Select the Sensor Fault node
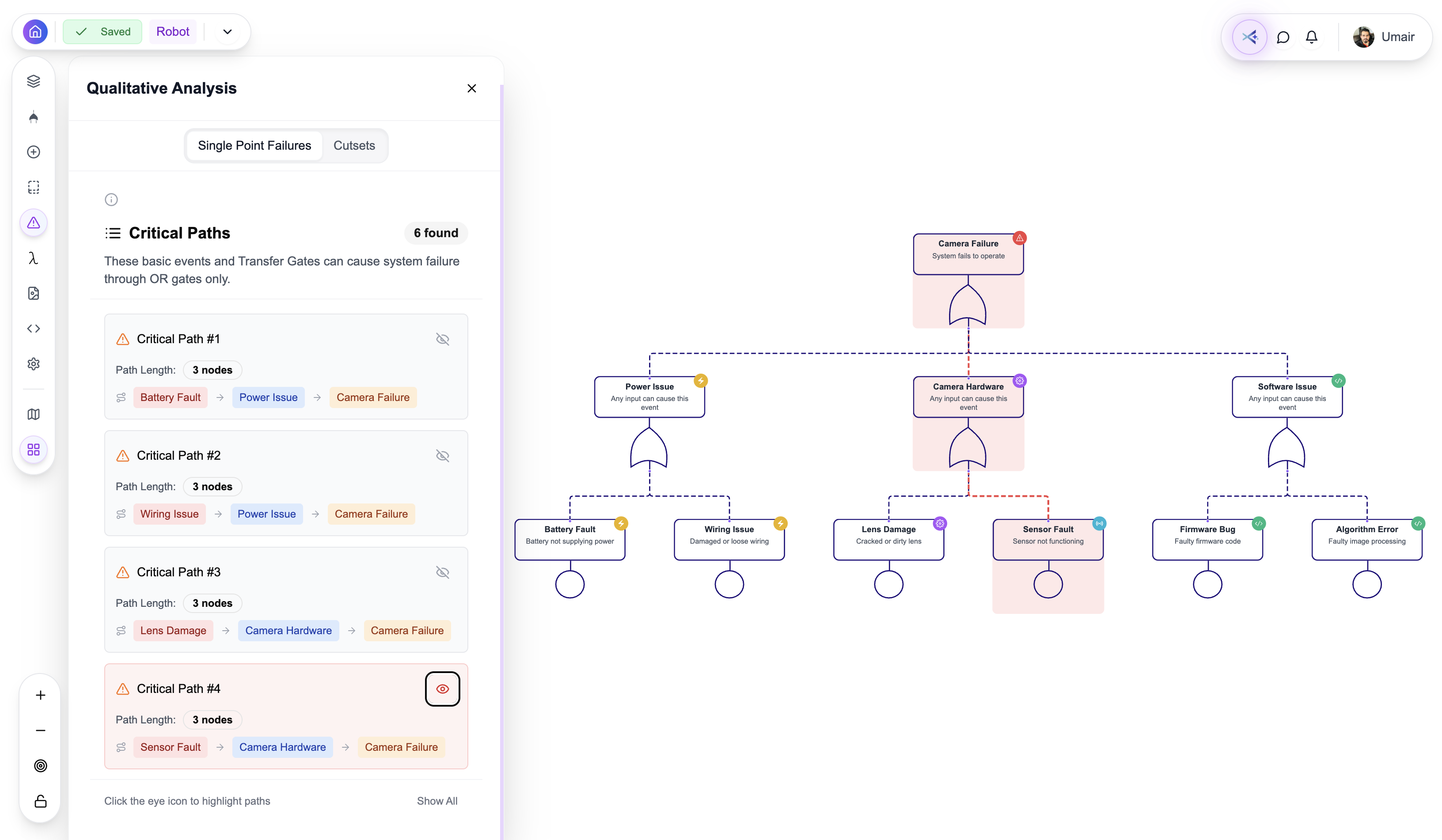 (x=1047, y=538)
